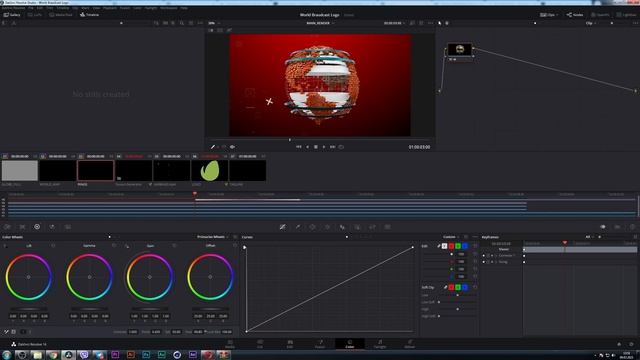Open the Qualifier palette
Screen dimensions: 640x360
(298, 227)
